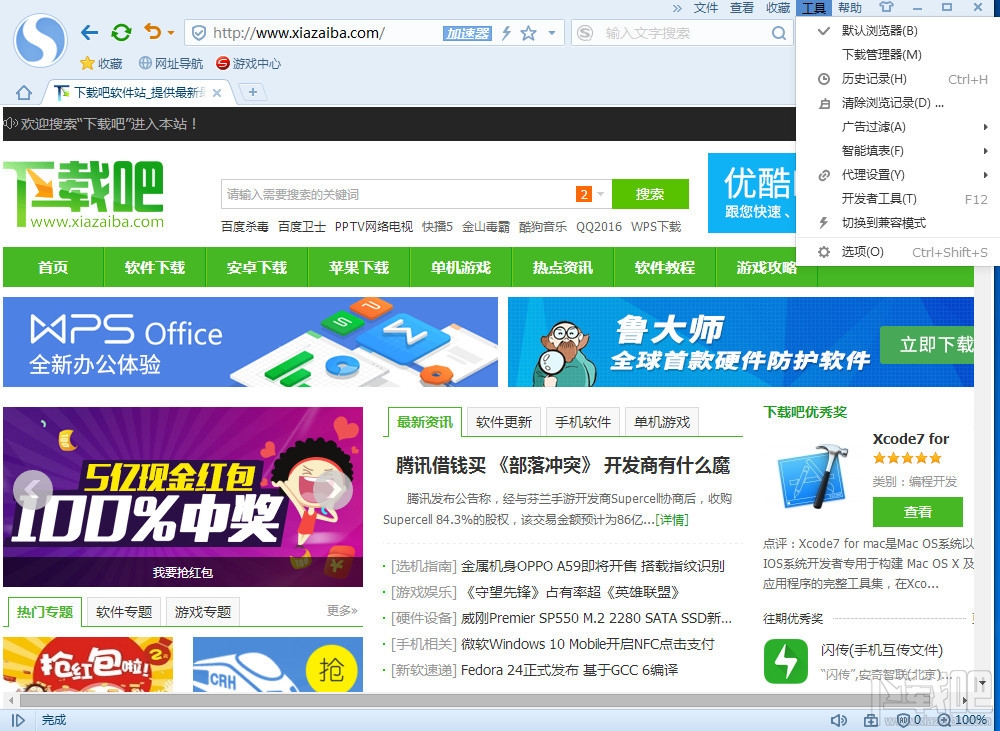Click the Sogou search engine icon
Screen dimensions: 1000x731
coord(585,33)
